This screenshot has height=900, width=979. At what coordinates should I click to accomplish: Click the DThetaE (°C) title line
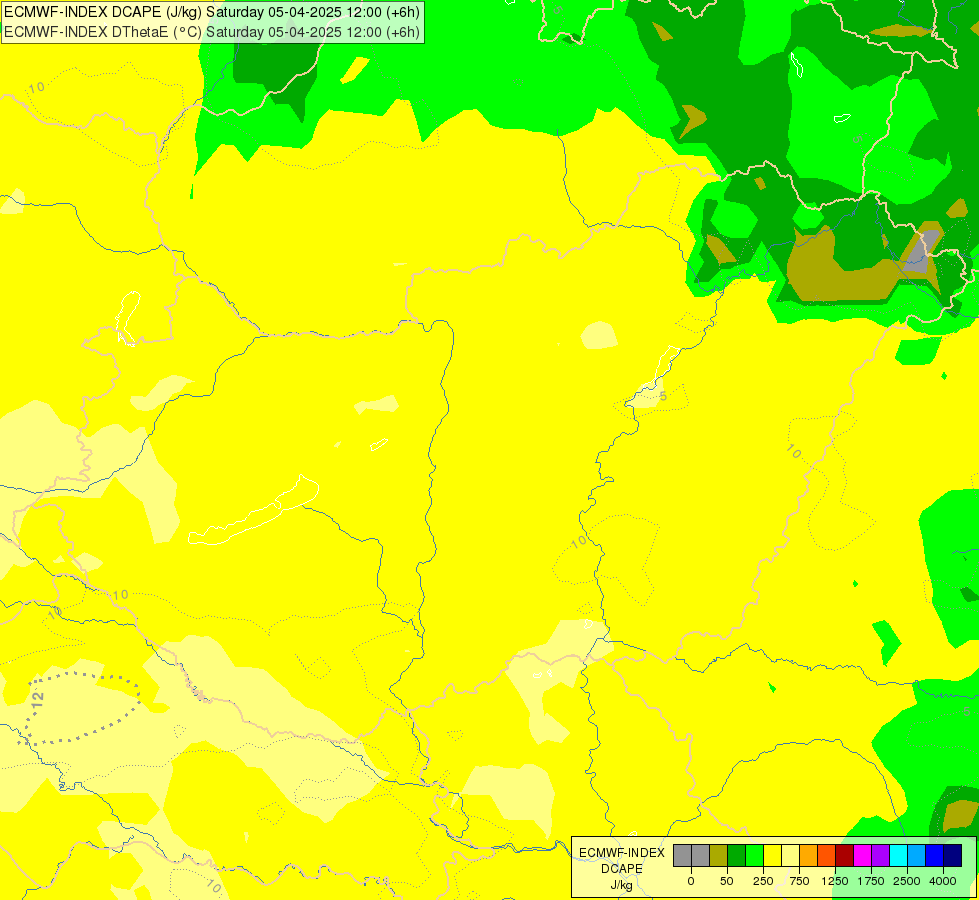[x=212, y=32]
